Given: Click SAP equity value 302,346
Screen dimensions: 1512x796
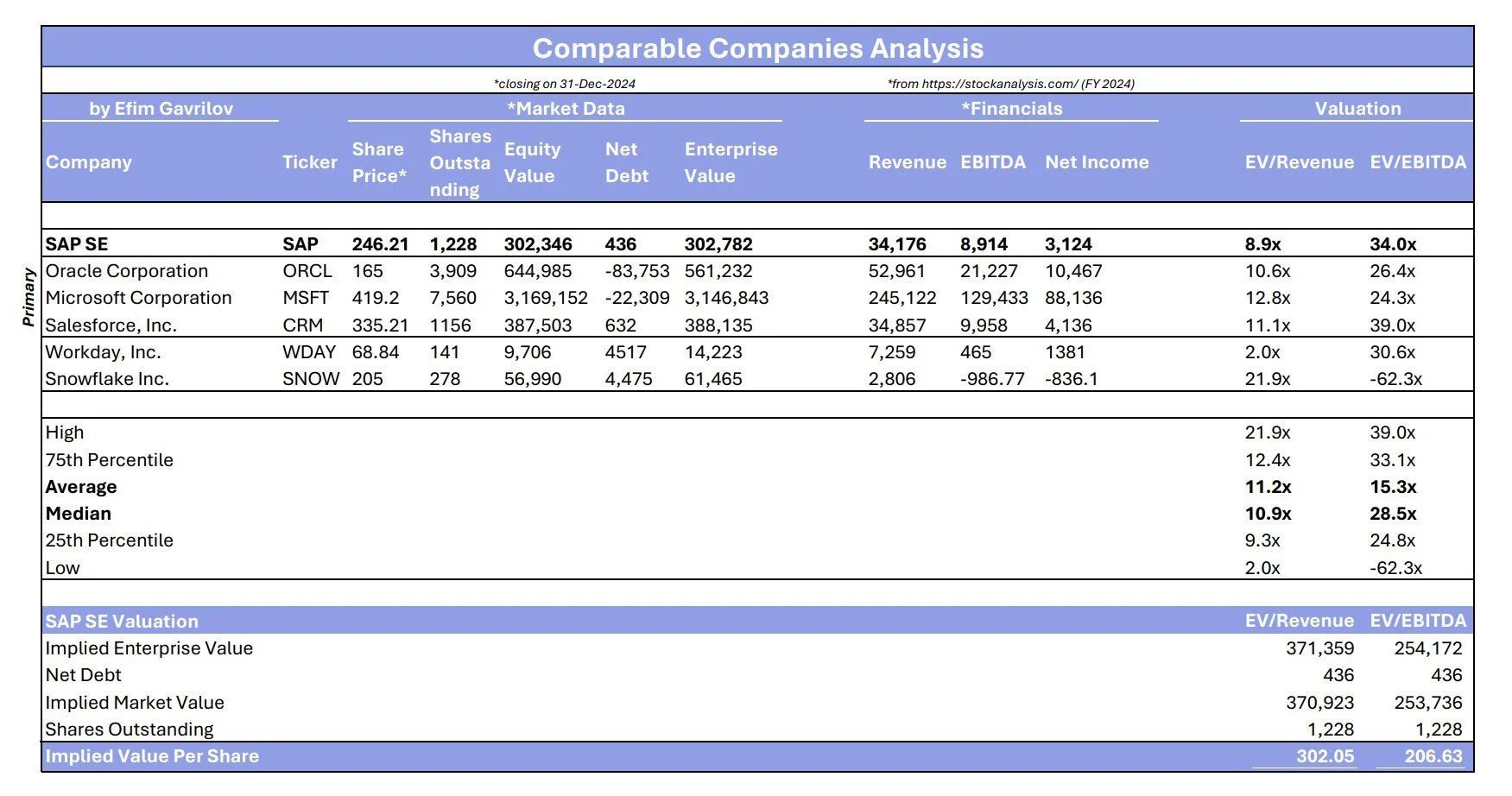Looking at the screenshot, I should click(538, 244).
